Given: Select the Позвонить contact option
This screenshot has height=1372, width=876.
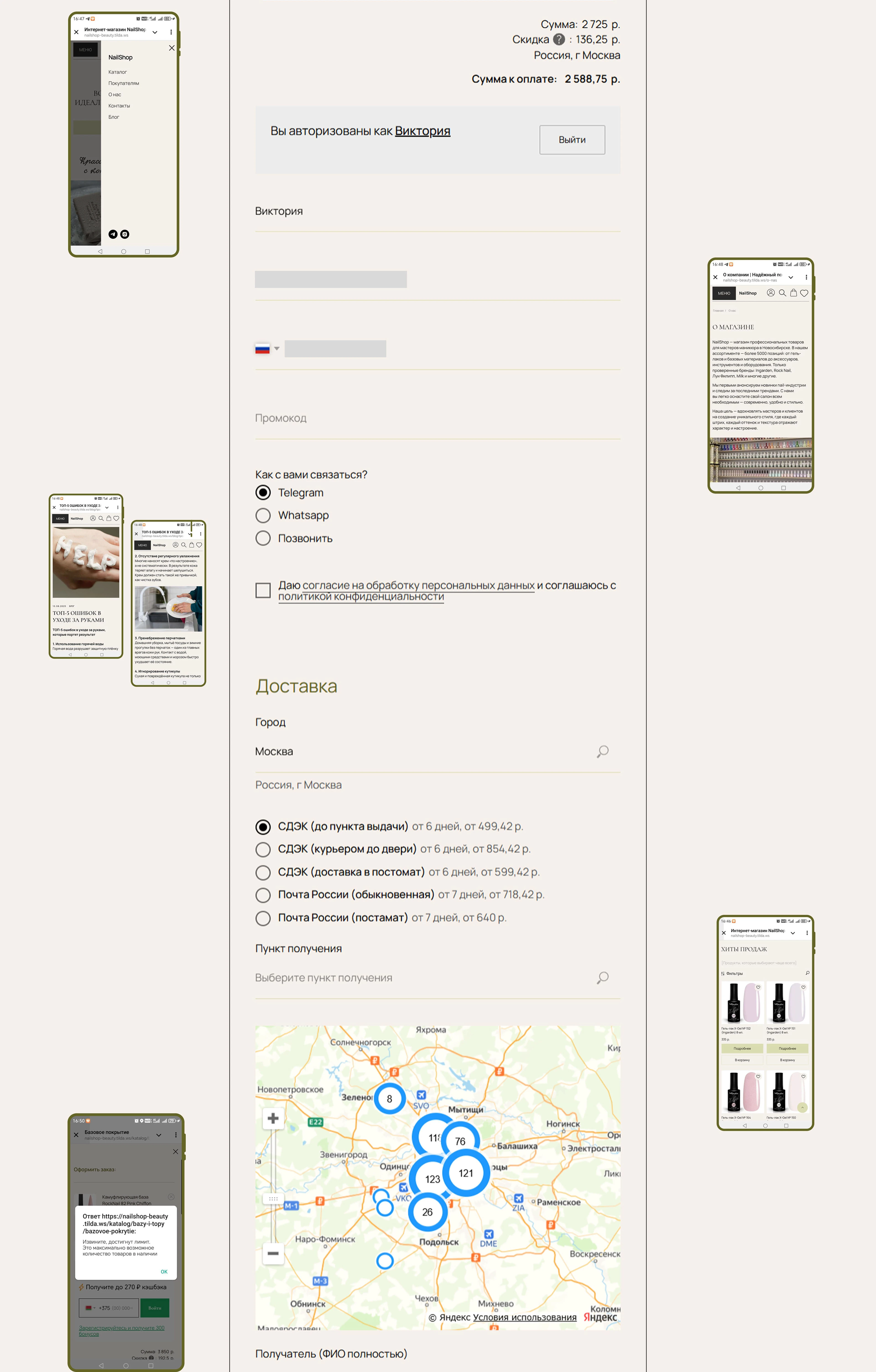Looking at the screenshot, I should coord(263,538).
